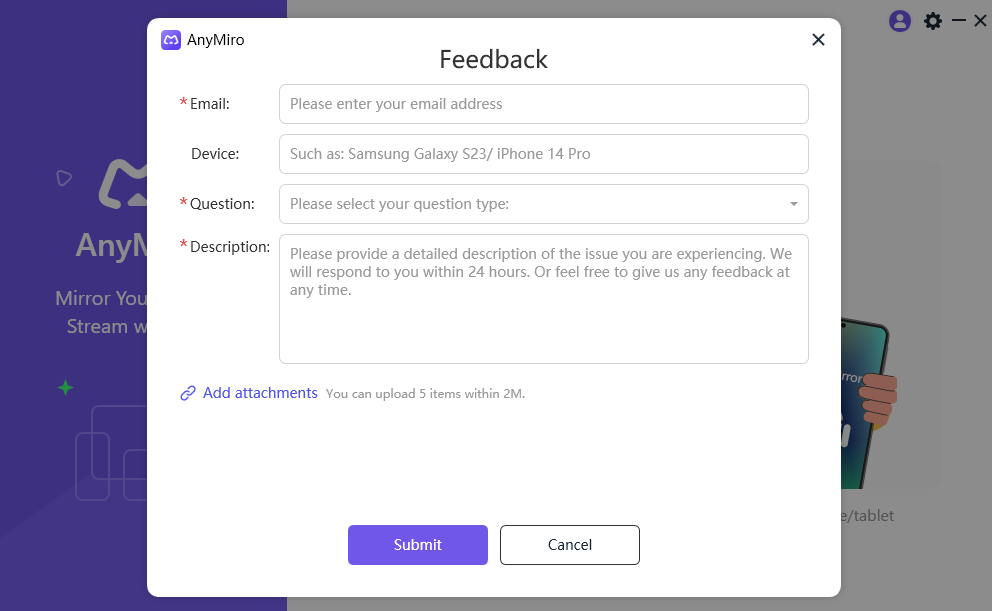Screen dimensions: 992x611
Task: Click 'You can upload 5 items within 2M.' note
Action: [x=425, y=393]
